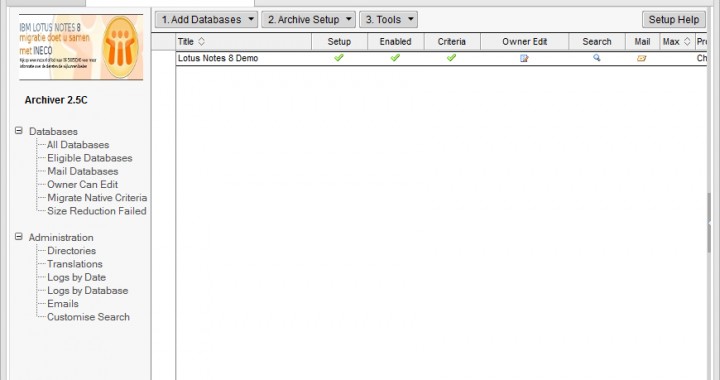Sort by the Title column header

(243, 42)
